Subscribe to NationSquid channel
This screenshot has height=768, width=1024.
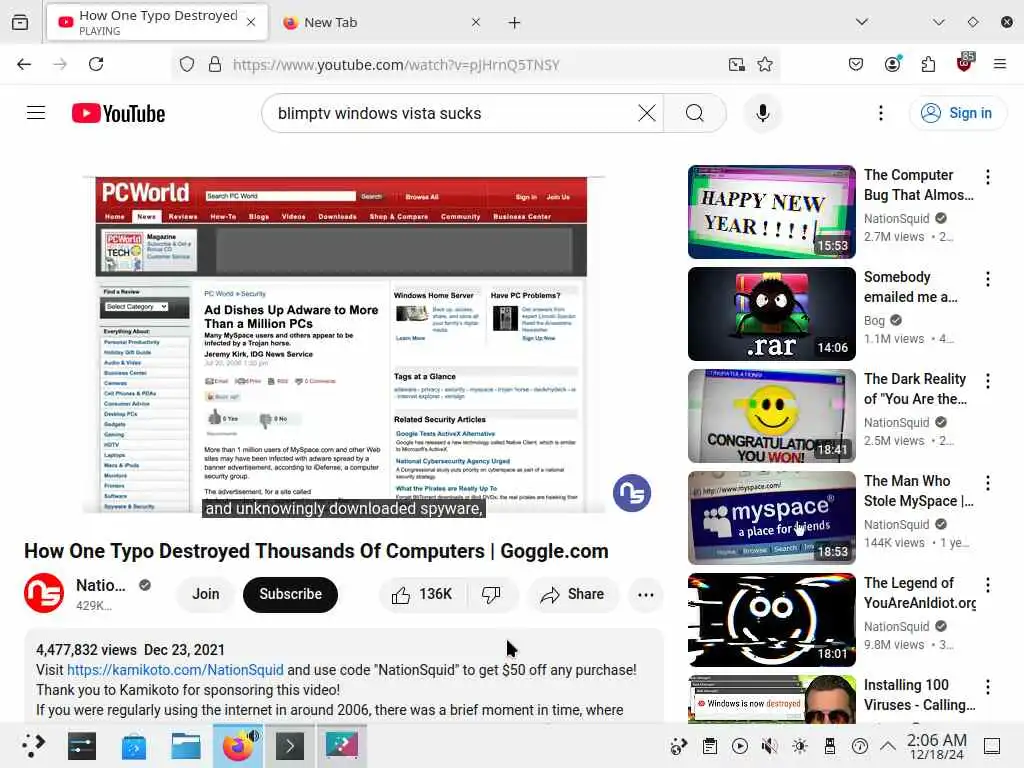pos(291,594)
